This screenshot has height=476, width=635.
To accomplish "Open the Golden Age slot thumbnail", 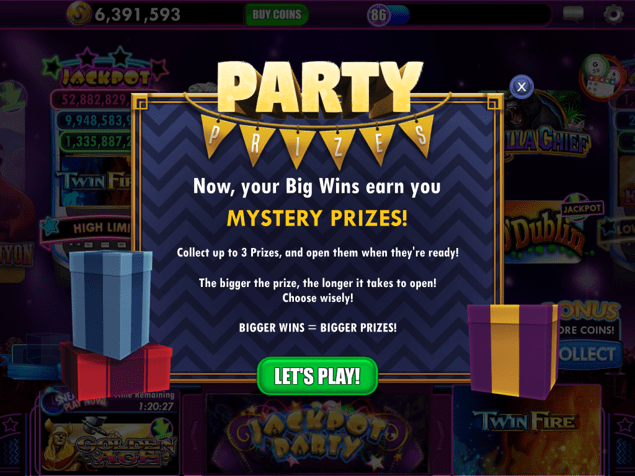I will point(109,444).
